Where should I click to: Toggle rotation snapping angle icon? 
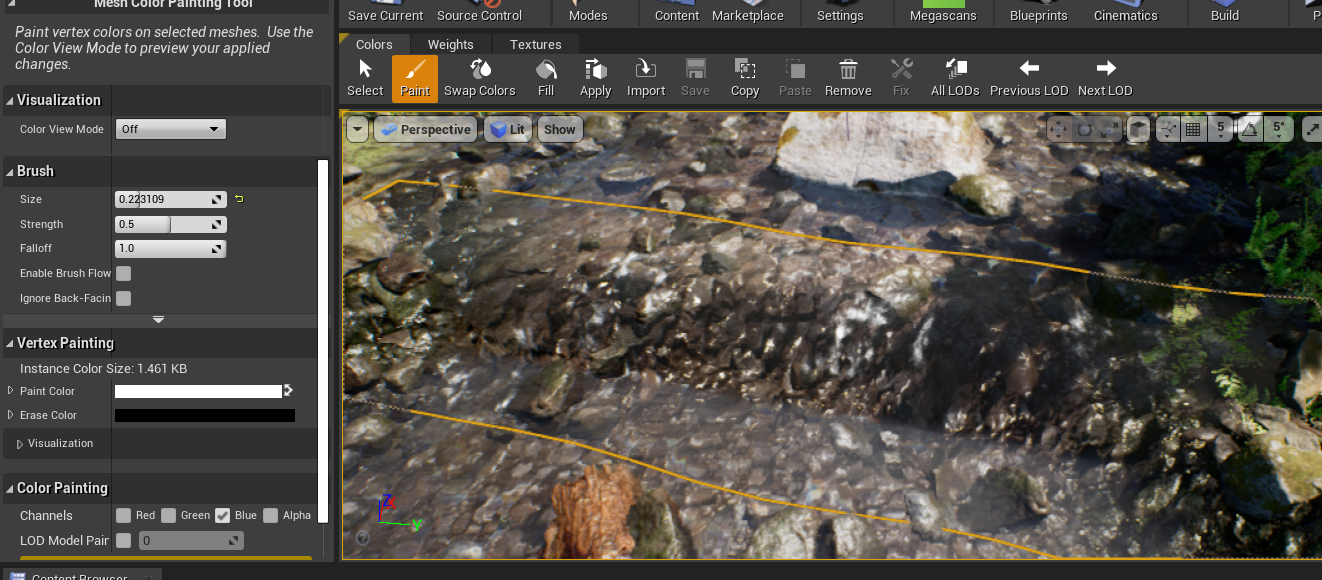point(1250,129)
